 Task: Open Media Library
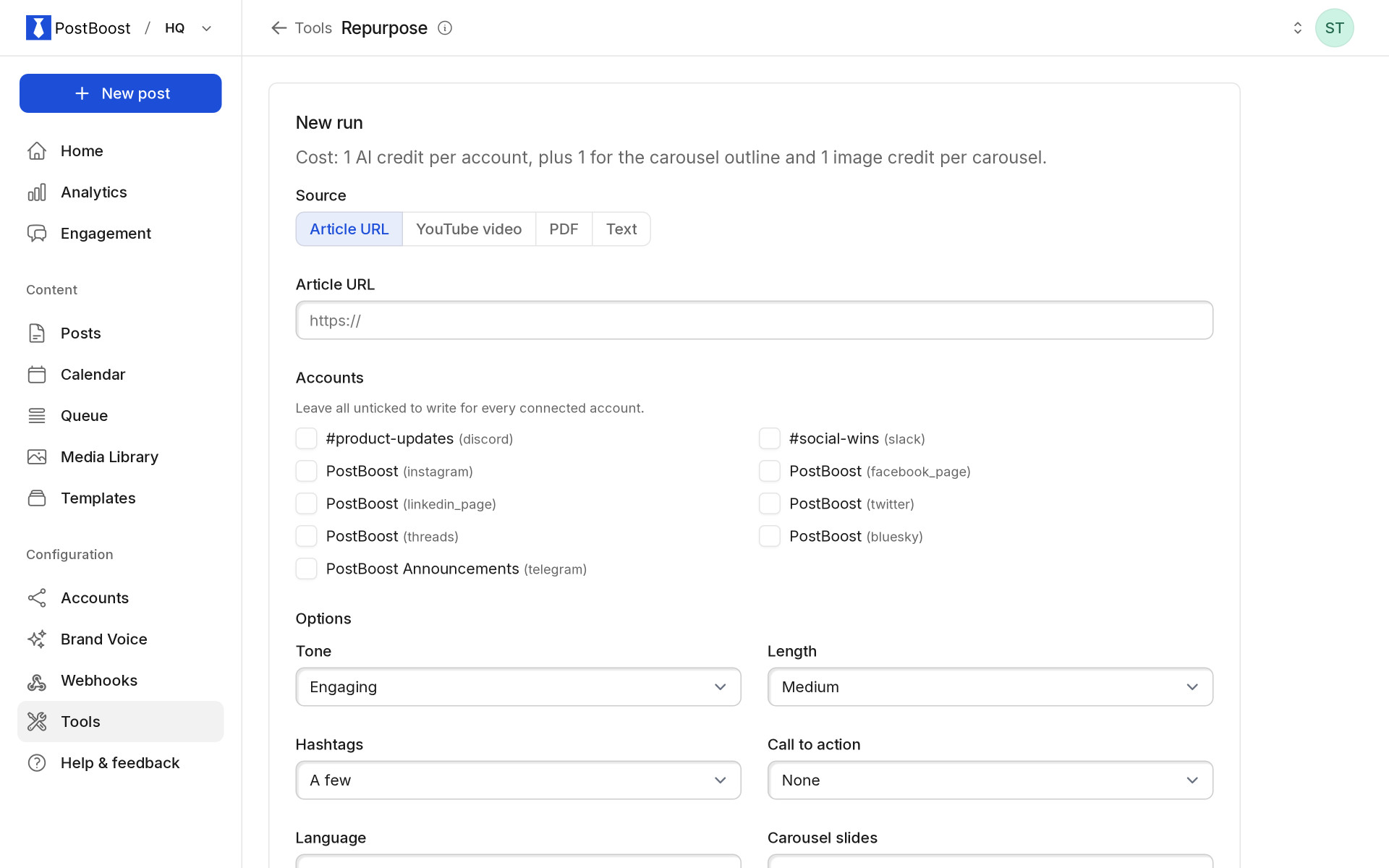(x=121, y=456)
